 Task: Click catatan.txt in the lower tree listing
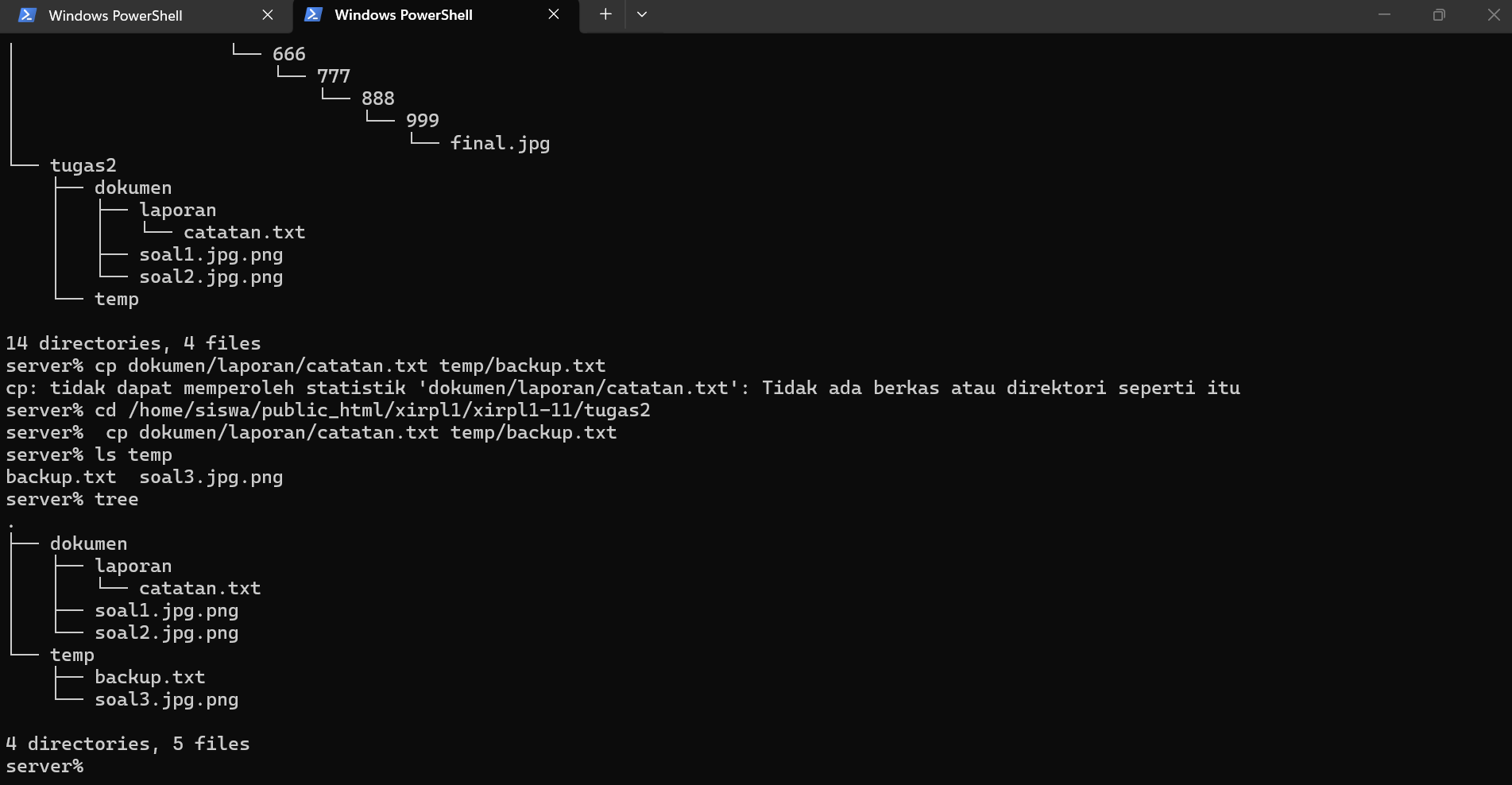[x=200, y=588]
